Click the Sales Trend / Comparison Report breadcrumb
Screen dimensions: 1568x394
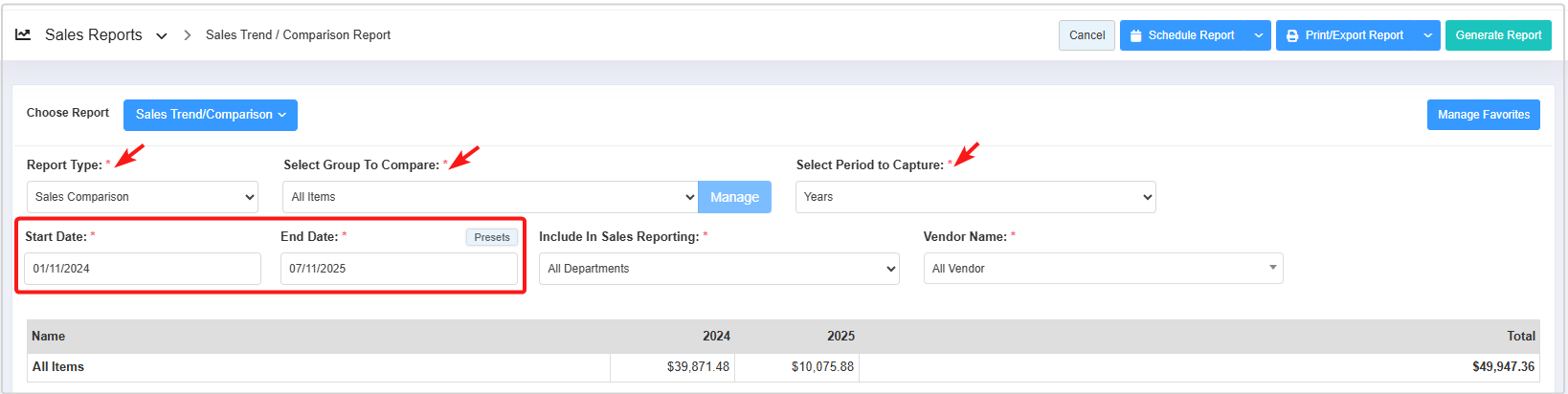pos(298,35)
